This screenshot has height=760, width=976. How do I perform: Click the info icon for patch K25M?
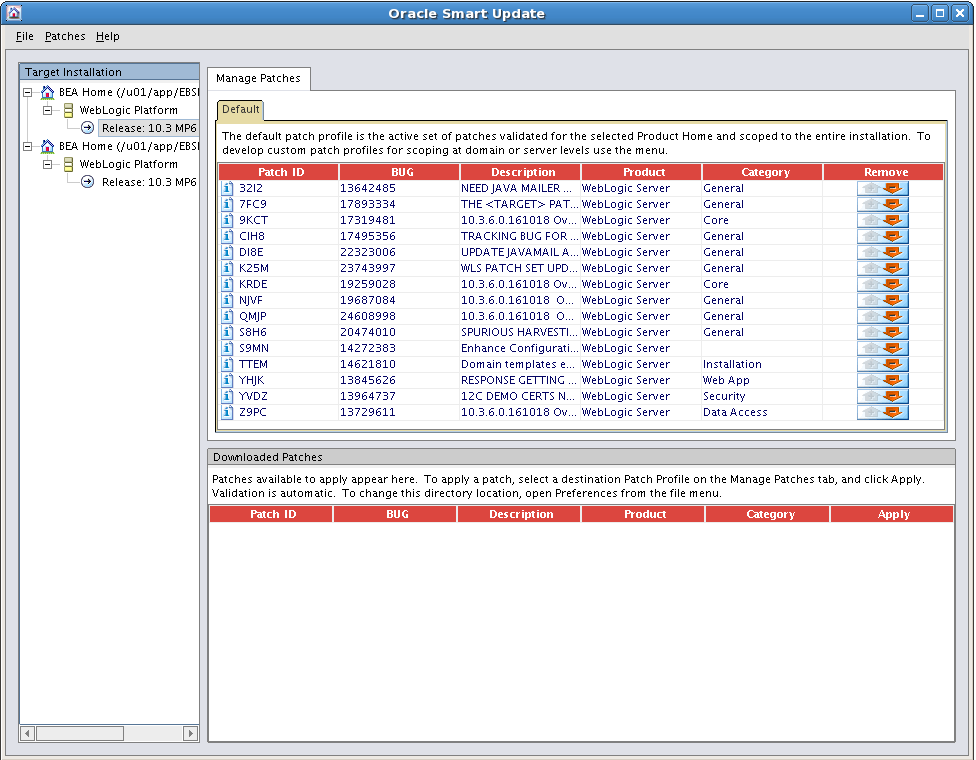click(228, 268)
